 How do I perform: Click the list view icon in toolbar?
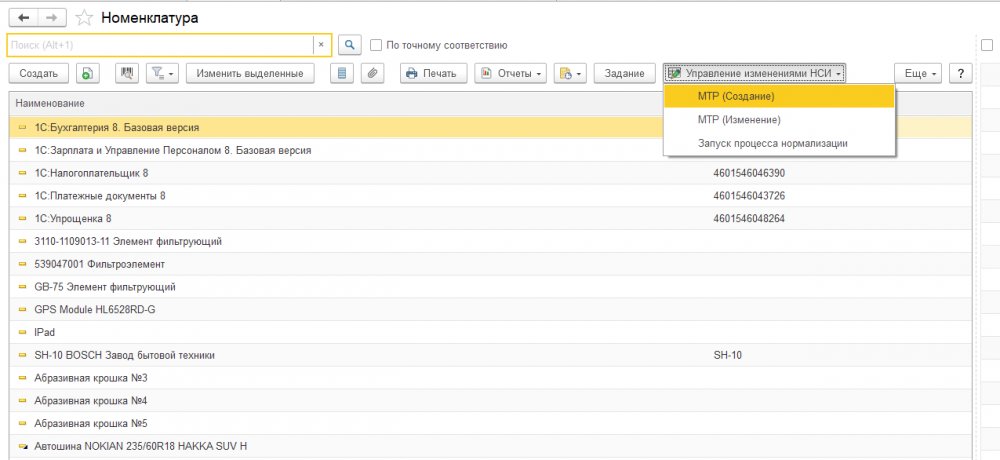point(342,73)
